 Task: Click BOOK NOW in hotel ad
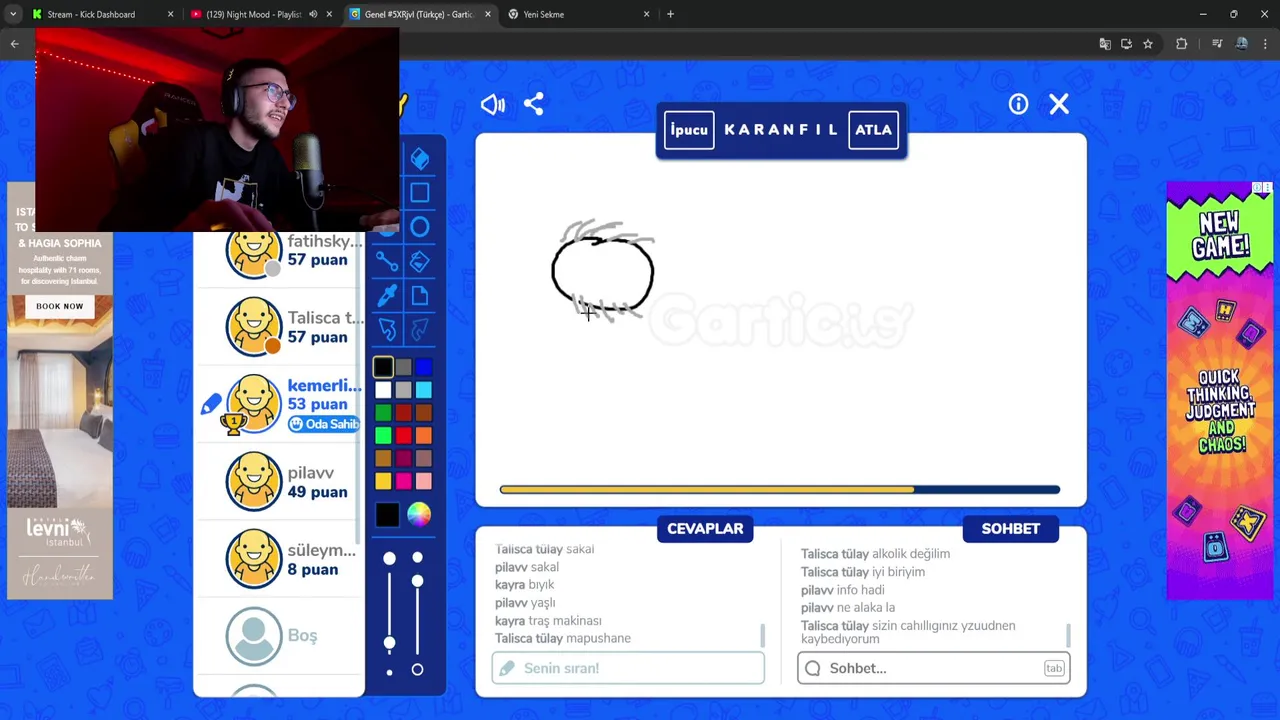[x=60, y=306]
